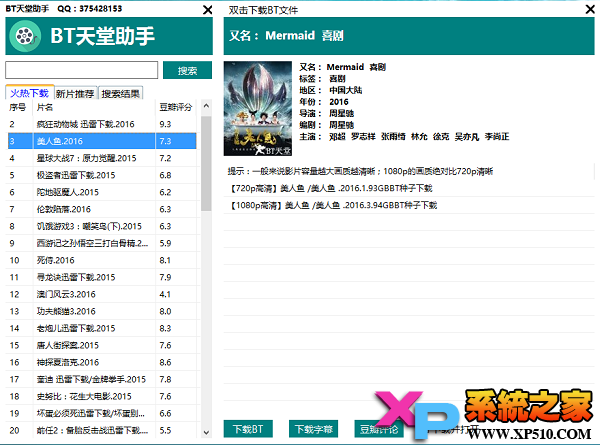600x445 pixels.
Task: Select row 陀地驱魔人.2015
Action: pyautogui.click(x=103, y=192)
